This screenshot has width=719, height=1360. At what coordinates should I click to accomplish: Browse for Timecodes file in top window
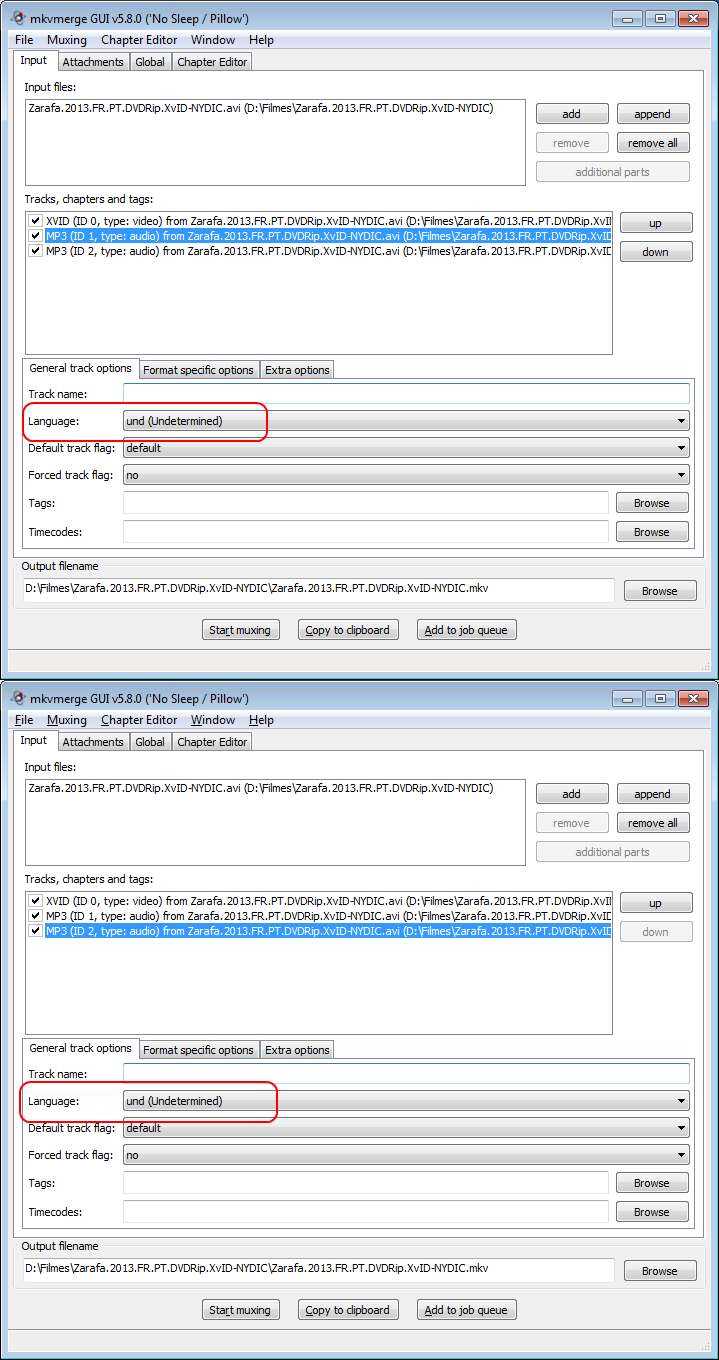pyautogui.click(x=651, y=532)
